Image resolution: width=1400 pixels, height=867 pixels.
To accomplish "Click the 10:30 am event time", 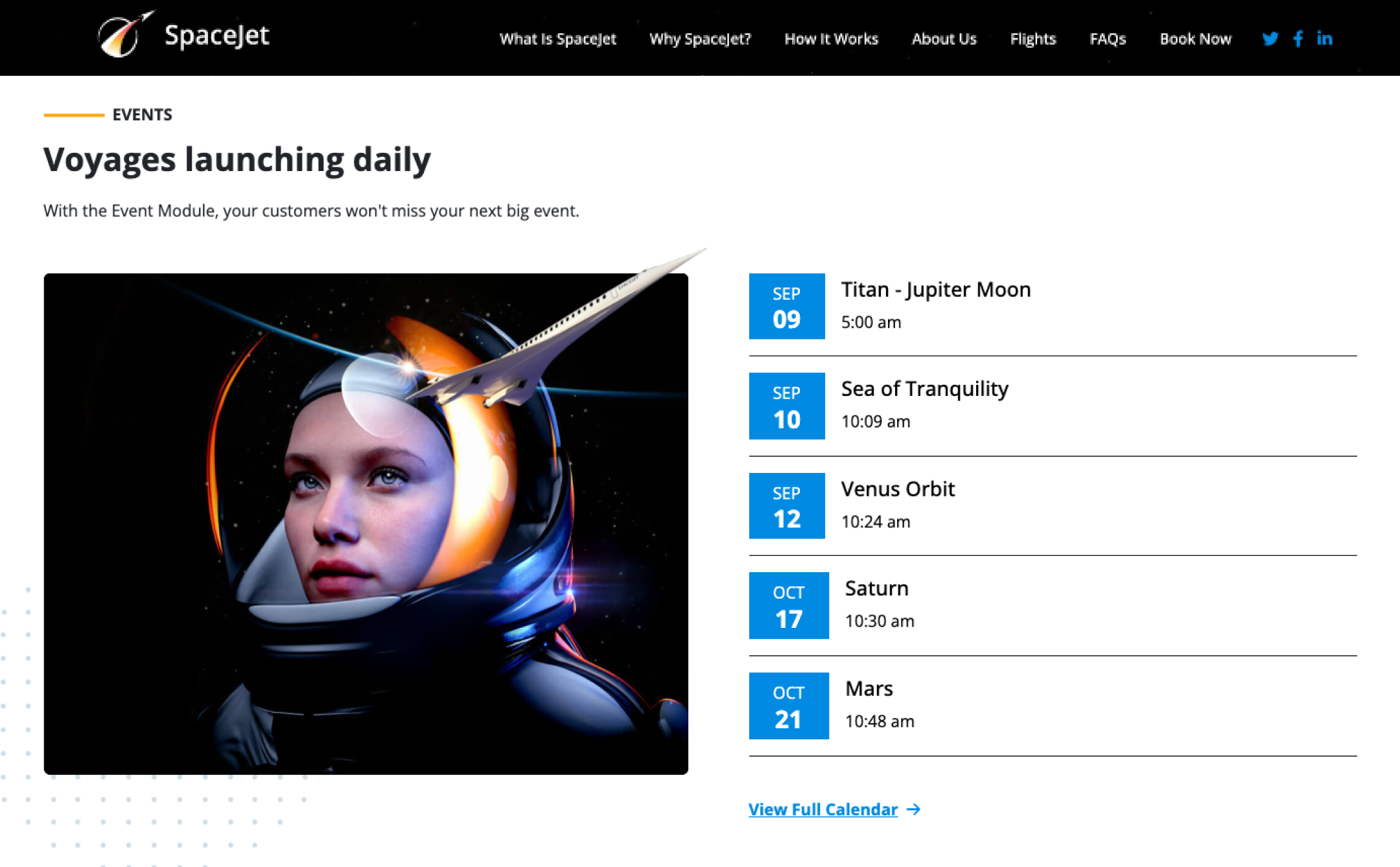I will 880,621.
